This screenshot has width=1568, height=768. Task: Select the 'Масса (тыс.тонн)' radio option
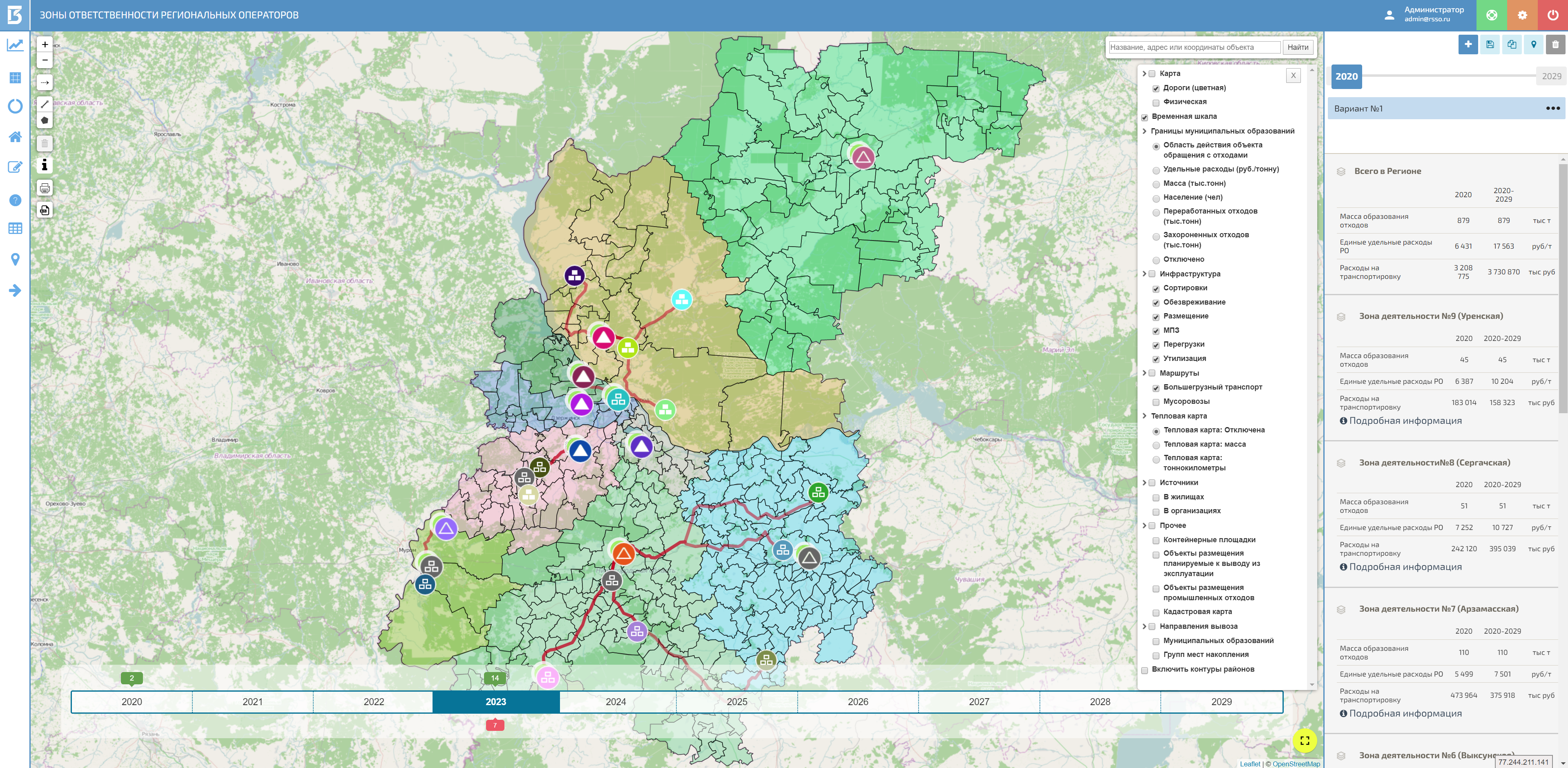pyautogui.click(x=1155, y=184)
